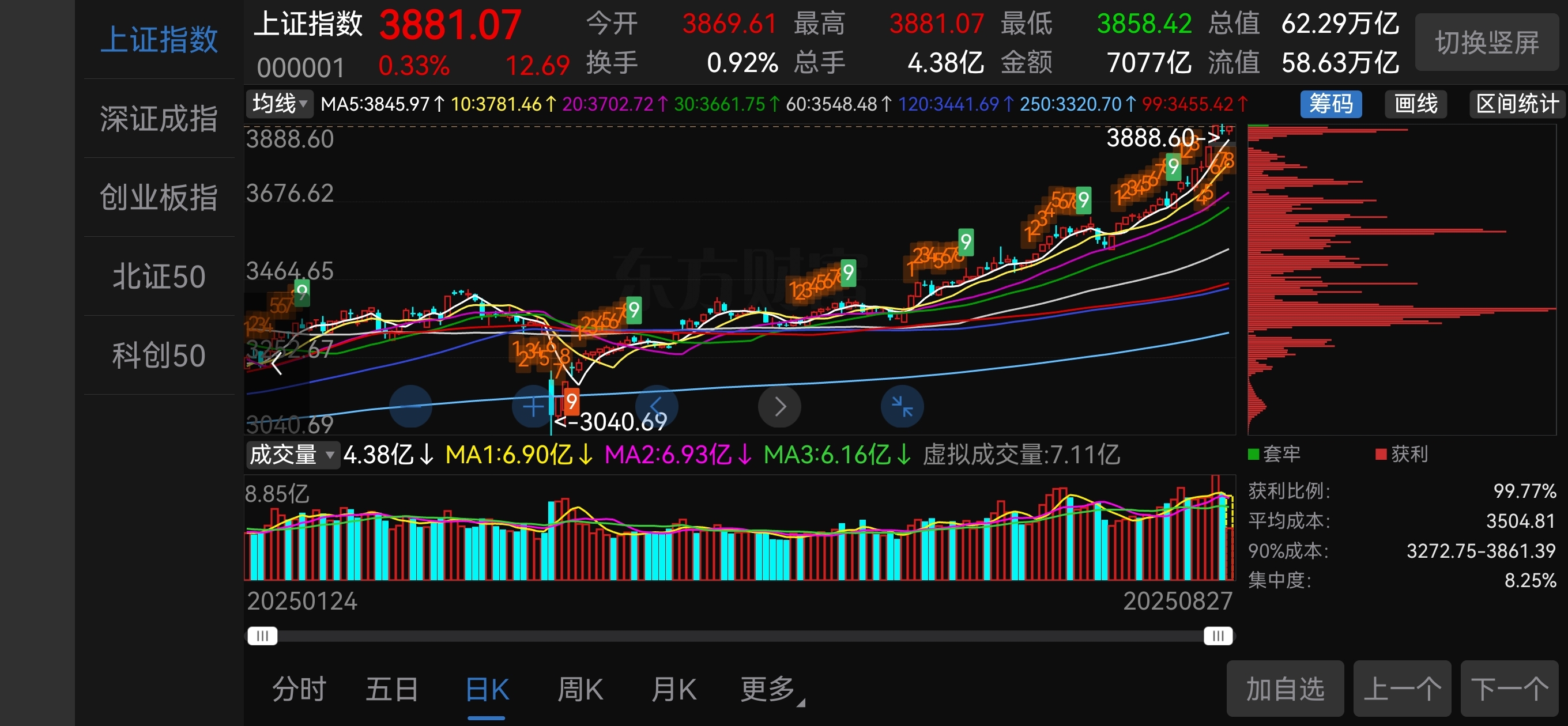This screenshot has width=1568, height=726.
Task: Select the 日K chart tab
Action: tap(487, 690)
